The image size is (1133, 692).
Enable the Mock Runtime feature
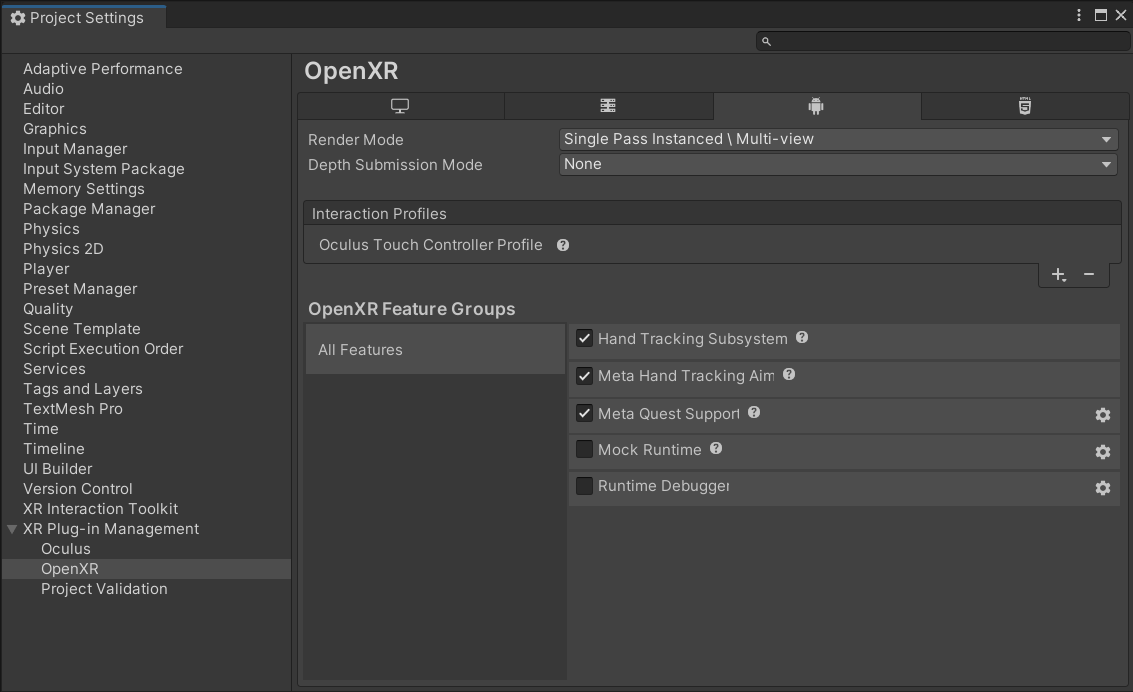[x=585, y=450]
